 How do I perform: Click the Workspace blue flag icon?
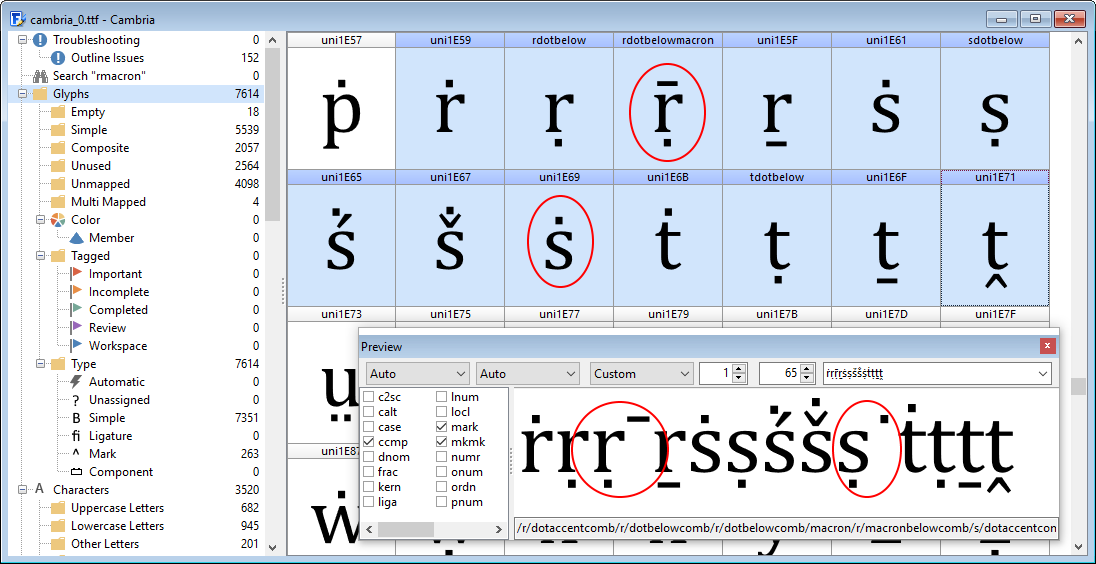[x=76, y=346]
